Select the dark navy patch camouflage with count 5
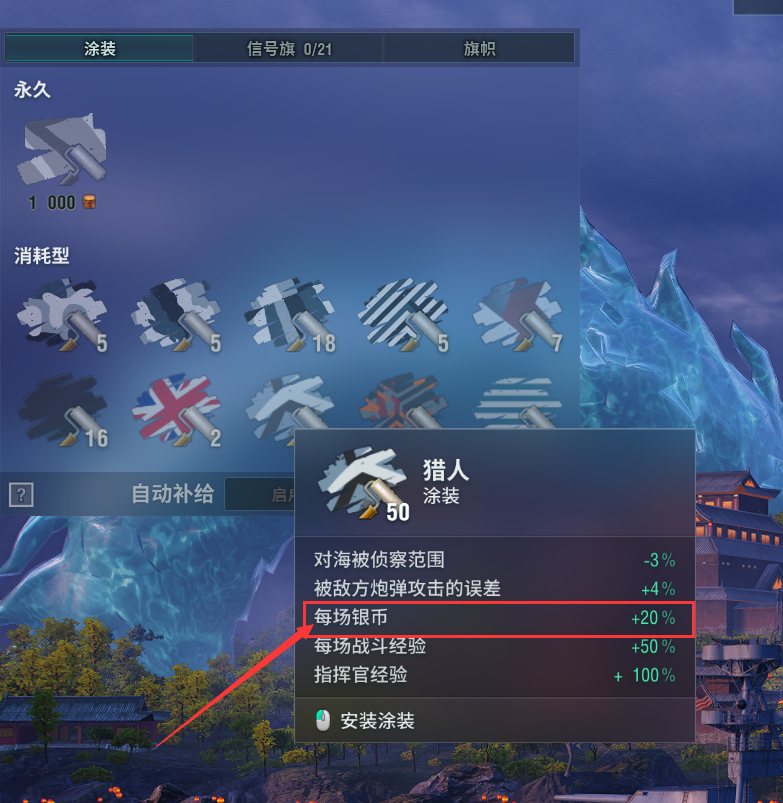 [176, 315]
